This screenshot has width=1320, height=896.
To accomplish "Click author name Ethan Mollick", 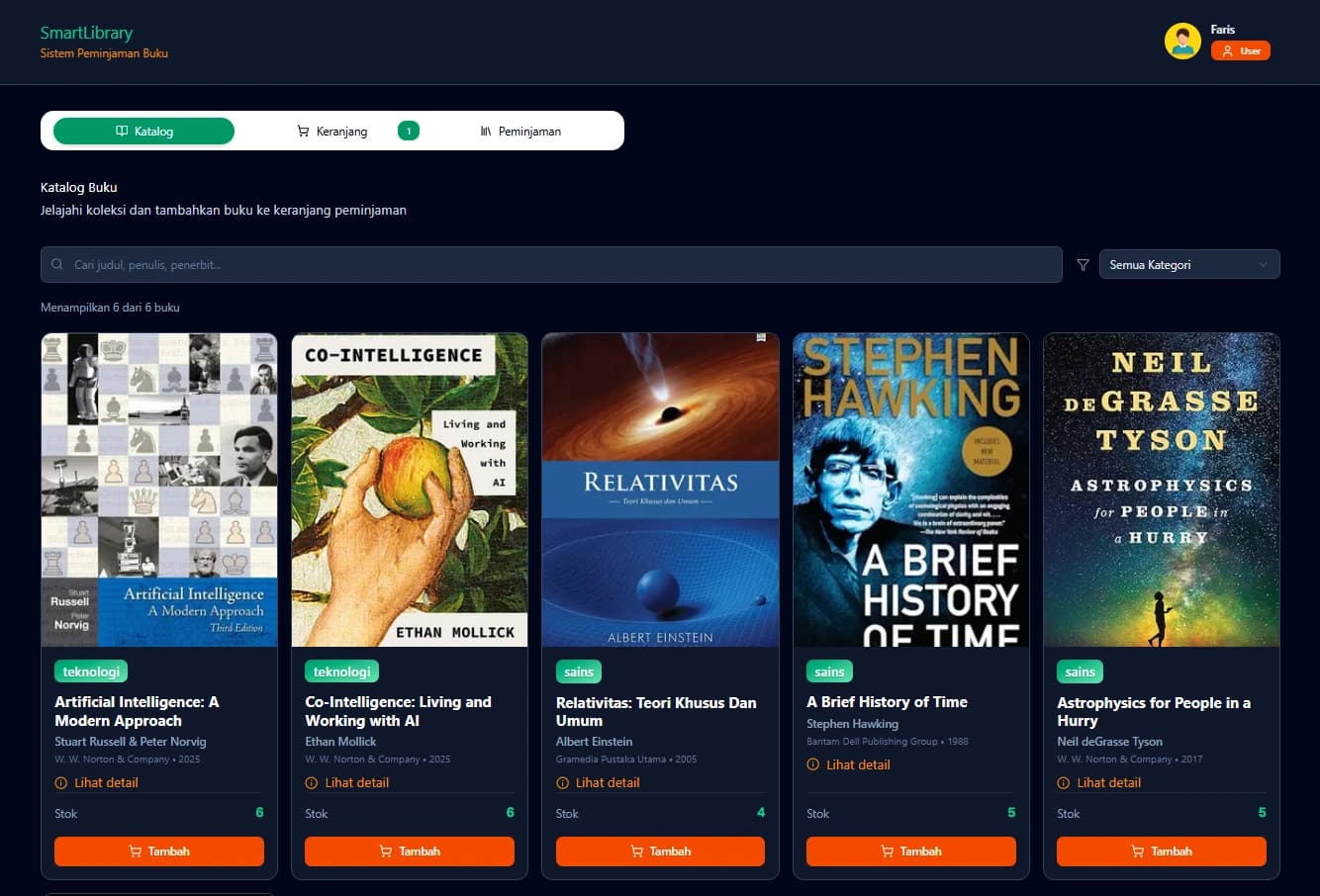I will pos(340,742).
